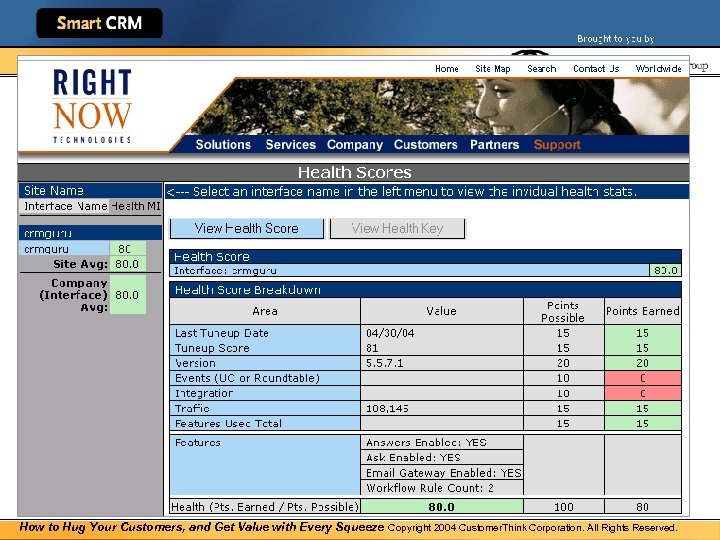The image size is (720, 540).
Task: Click the 108,145 traffic value
Action: (387, 408)
